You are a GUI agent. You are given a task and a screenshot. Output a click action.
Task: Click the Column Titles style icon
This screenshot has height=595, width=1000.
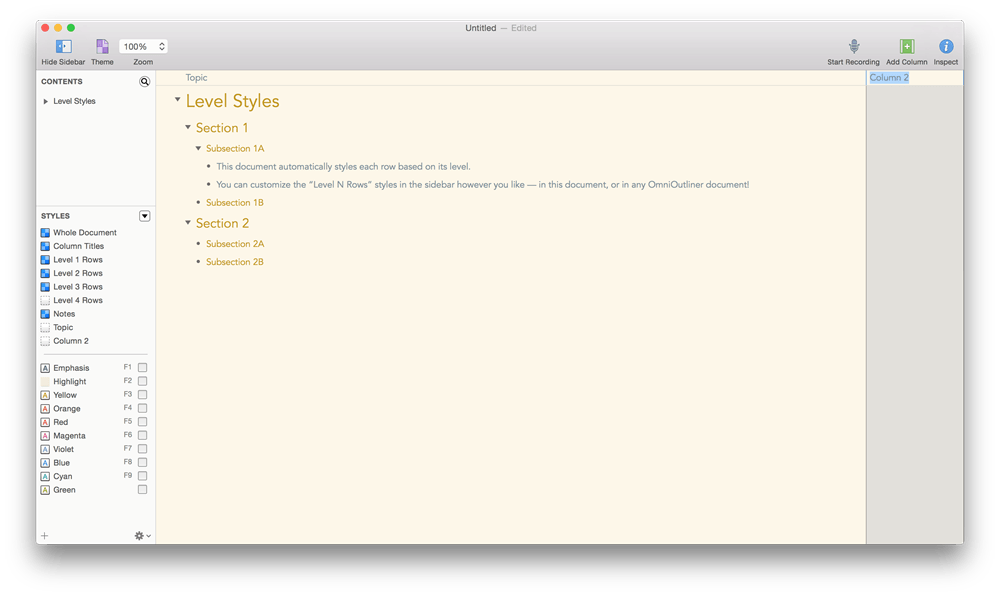click(x=45, y=246)
